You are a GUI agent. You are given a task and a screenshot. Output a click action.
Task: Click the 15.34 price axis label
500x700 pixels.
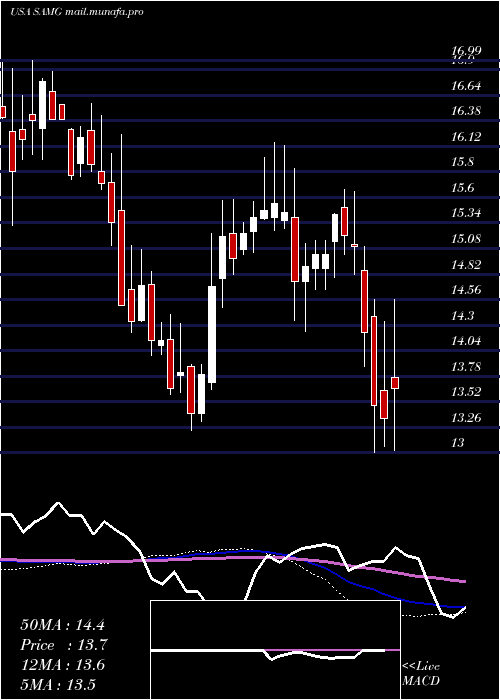tap(466, 213)
